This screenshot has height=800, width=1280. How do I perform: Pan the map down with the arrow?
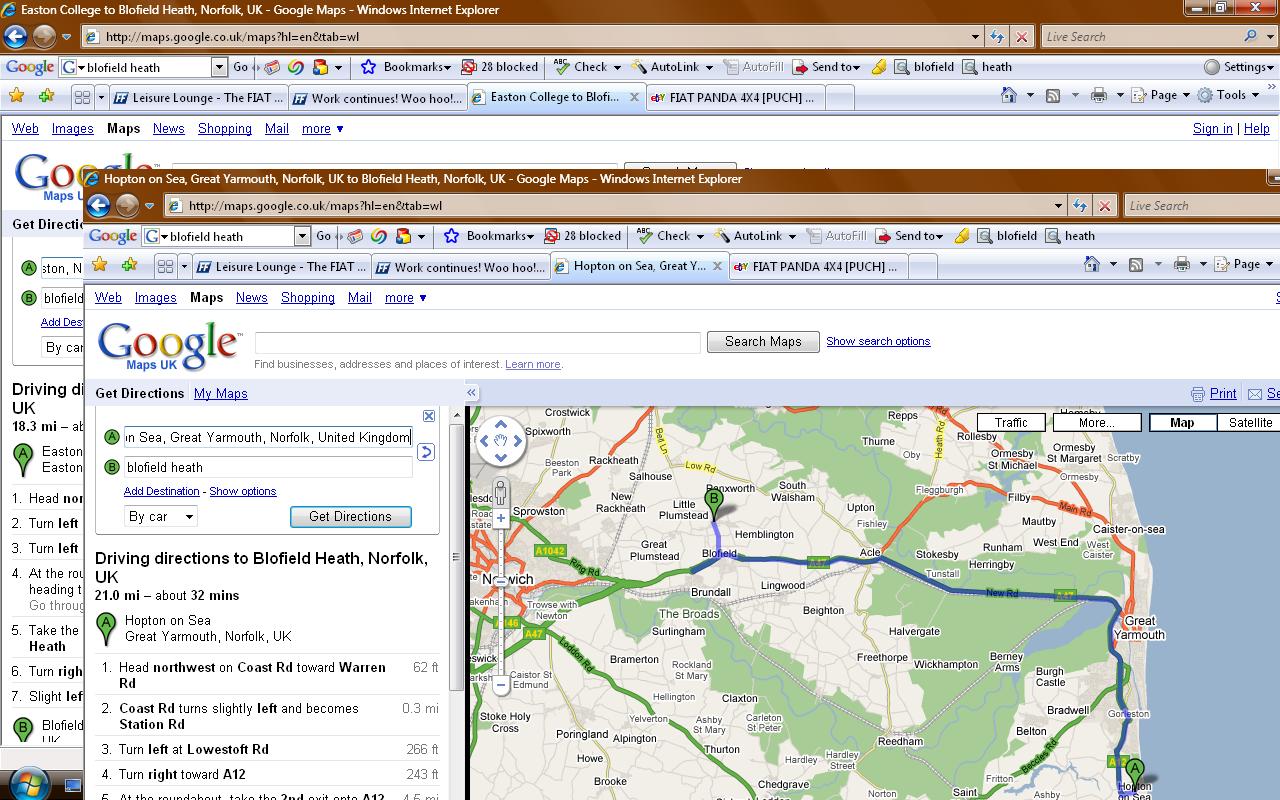tap(500, 456)
